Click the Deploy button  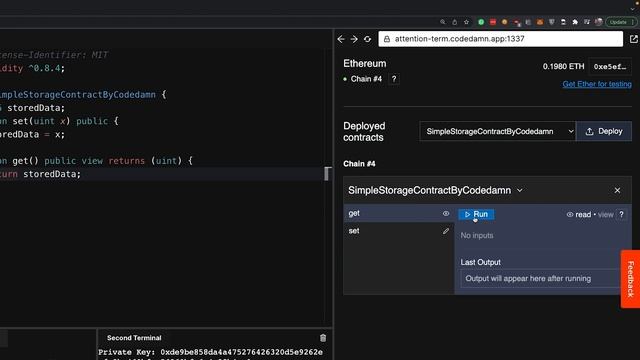pos(604,131)
